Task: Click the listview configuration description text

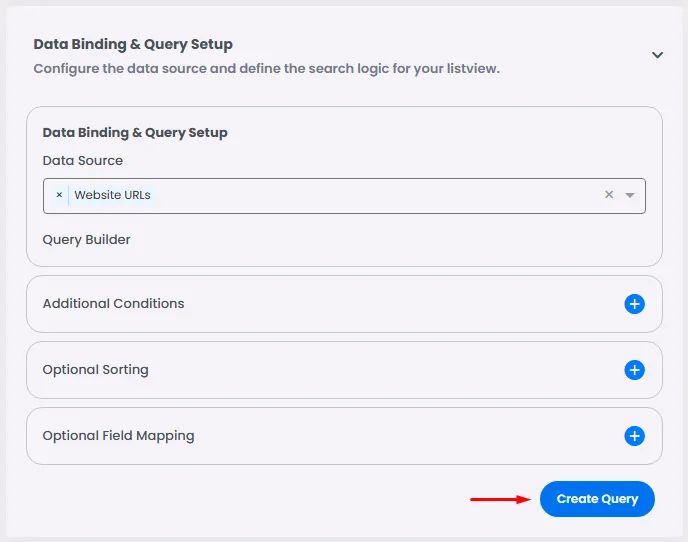Action: pyautogui.click(x=266, y=69)
